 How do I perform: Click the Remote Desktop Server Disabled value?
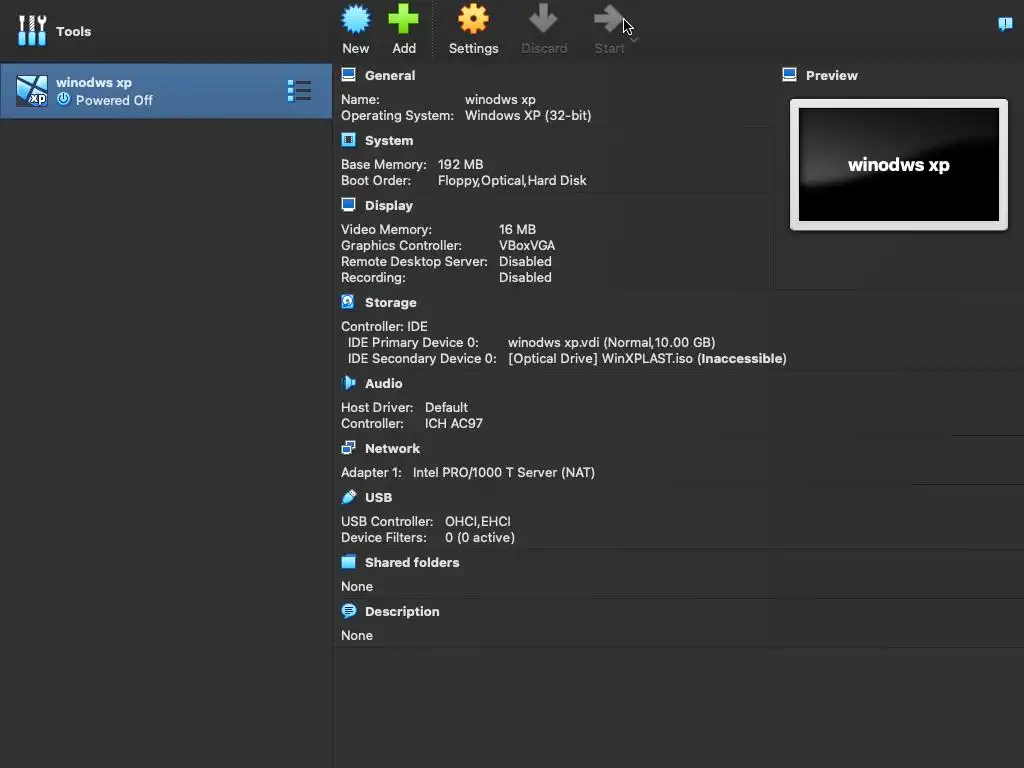click(x=525, y=261)
